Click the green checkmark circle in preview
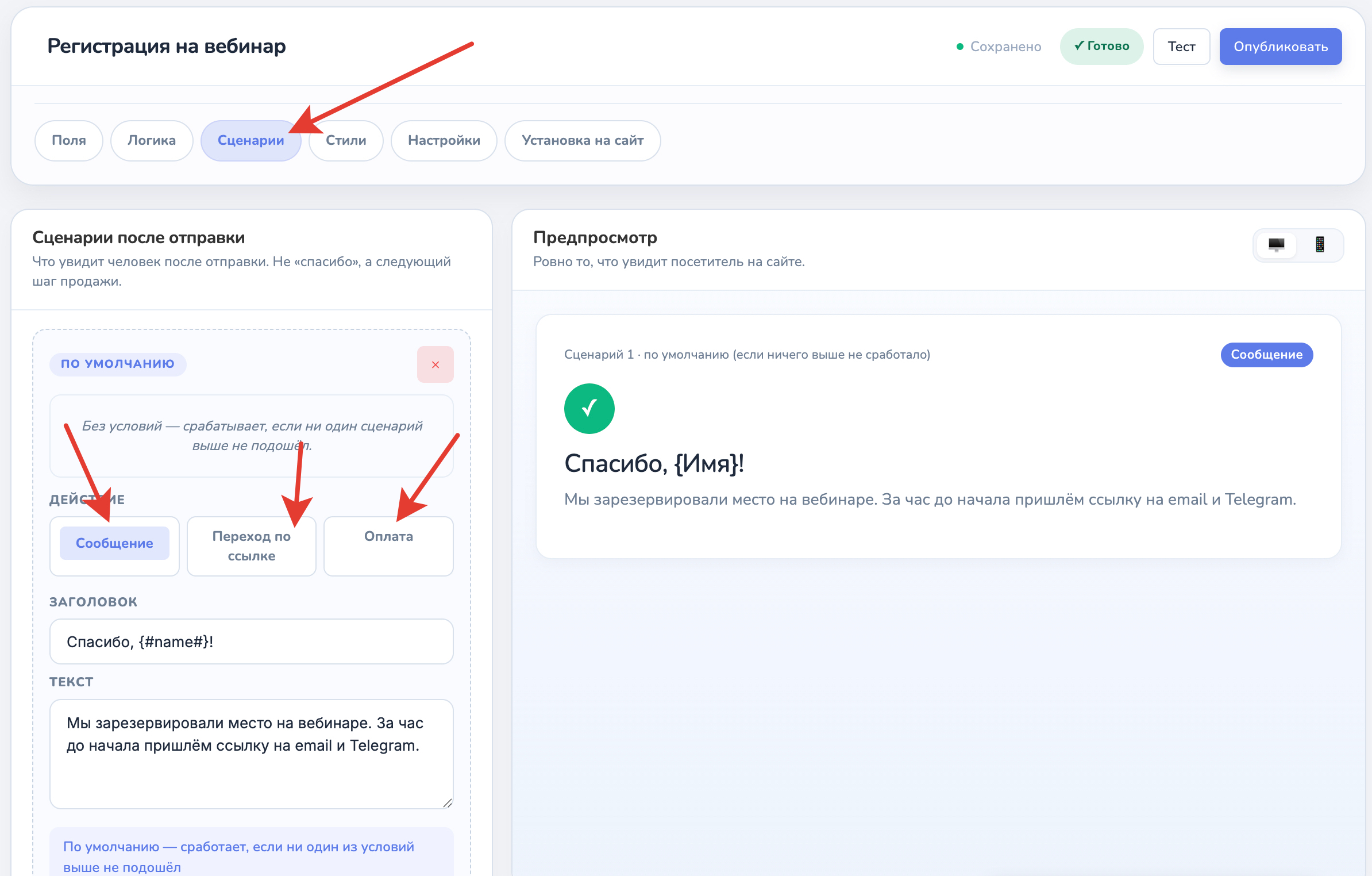 click(589, 409)
